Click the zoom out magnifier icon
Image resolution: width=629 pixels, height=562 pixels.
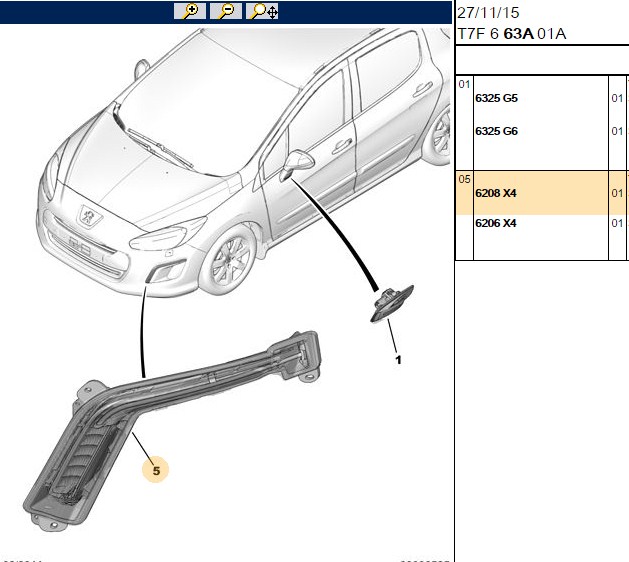[x=226, y=11]
